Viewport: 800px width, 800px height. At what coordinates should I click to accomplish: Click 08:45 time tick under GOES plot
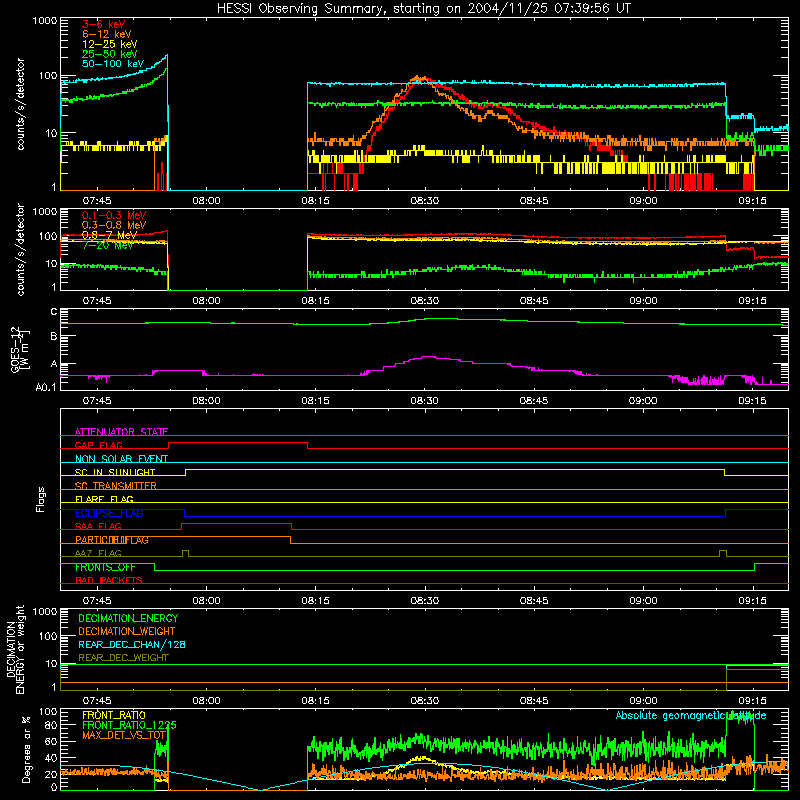click(x=534, y=401)
